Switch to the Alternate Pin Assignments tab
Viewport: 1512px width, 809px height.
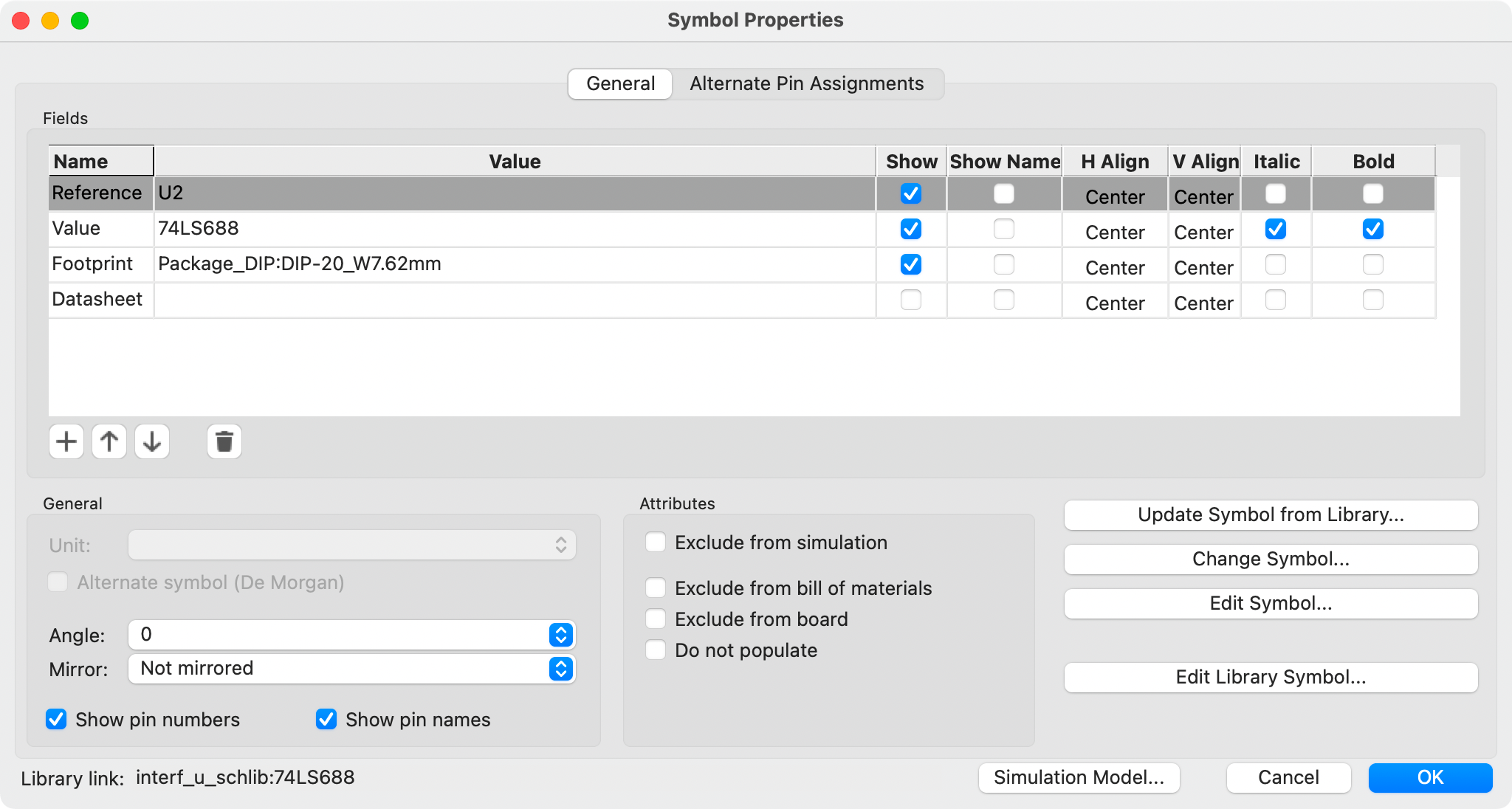click(806, 83)
